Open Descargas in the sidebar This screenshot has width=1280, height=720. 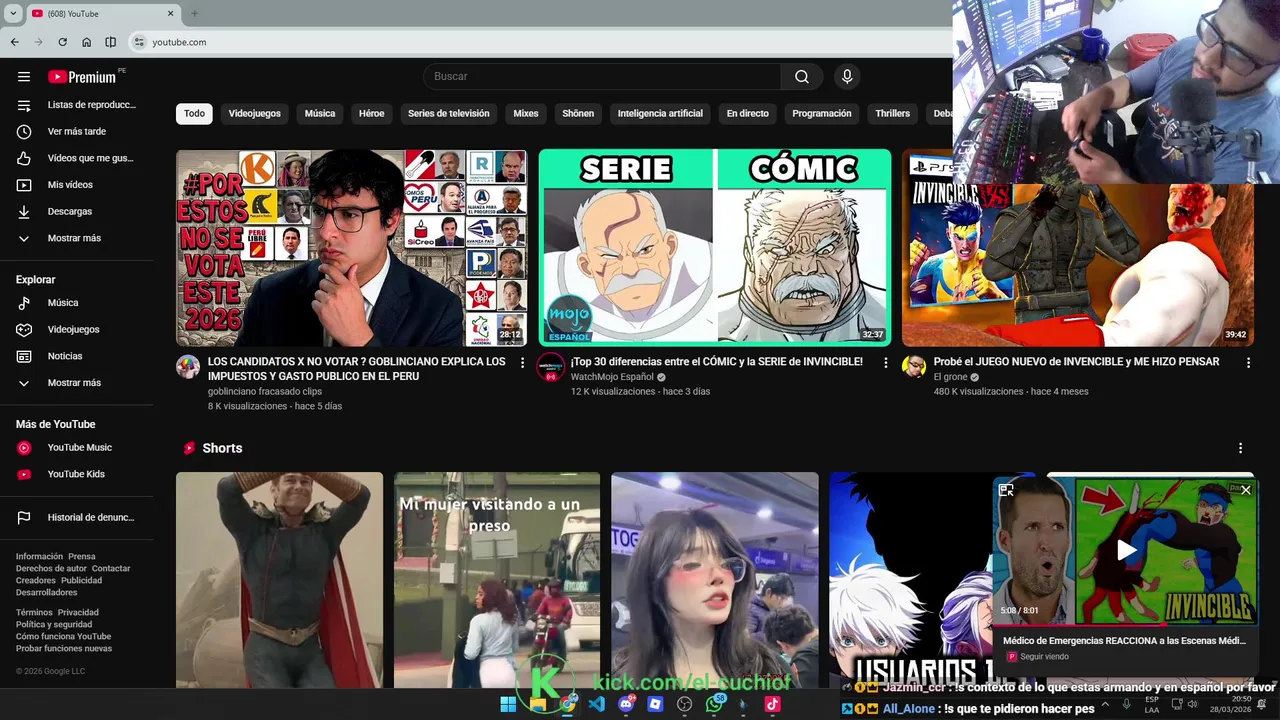pos(77,211)
